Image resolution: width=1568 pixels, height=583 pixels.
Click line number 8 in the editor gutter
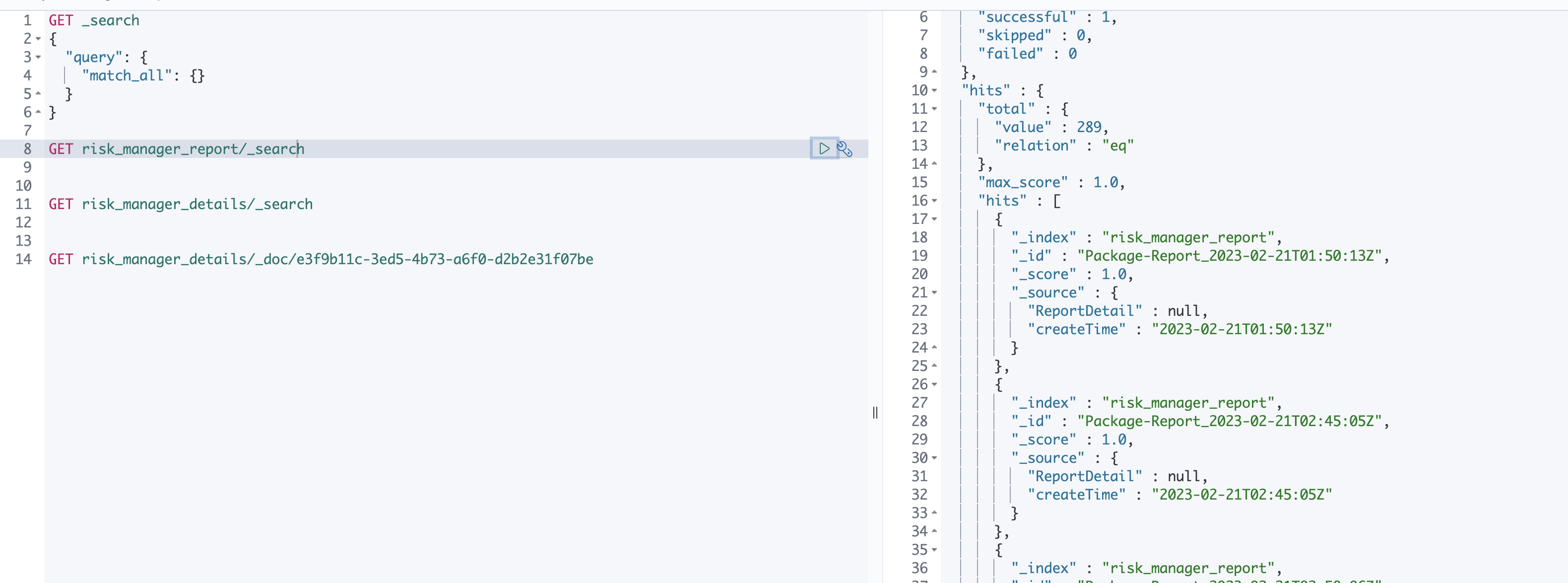coord(26,148)
